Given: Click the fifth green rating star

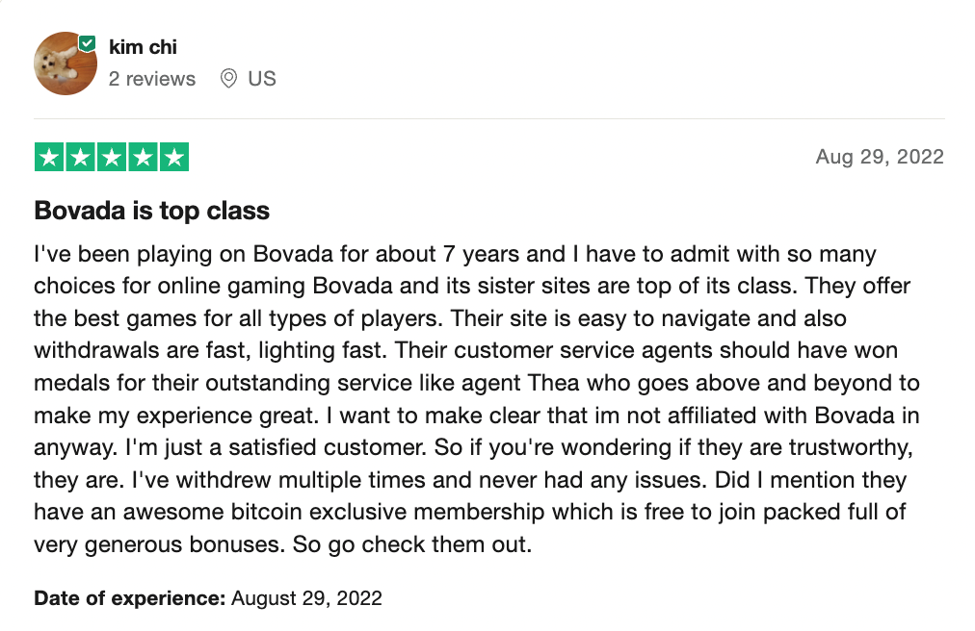Looking at the screenshot, I should pyautogui.click(x=173, y=157).
